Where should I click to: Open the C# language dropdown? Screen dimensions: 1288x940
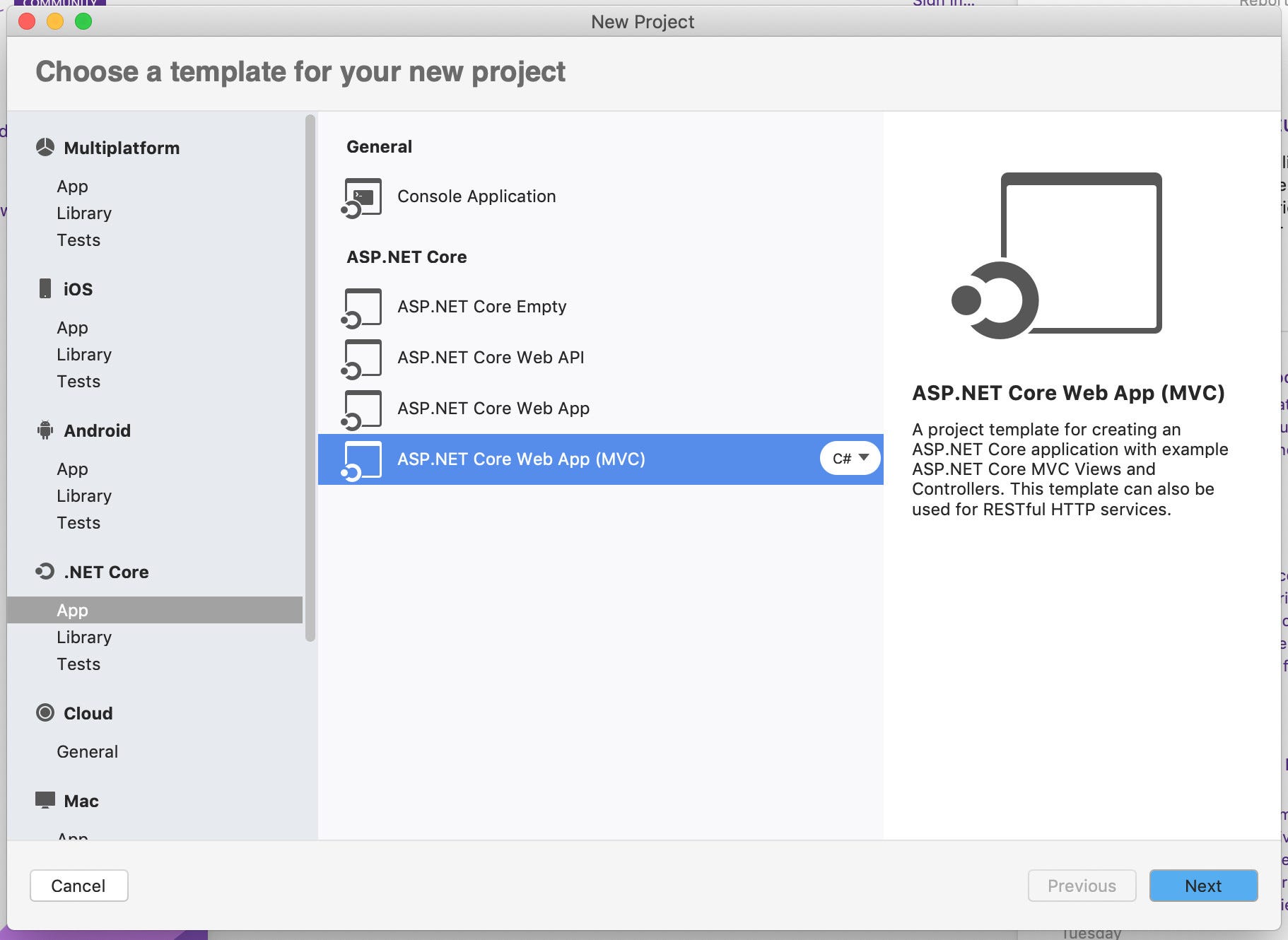[850, 459]
